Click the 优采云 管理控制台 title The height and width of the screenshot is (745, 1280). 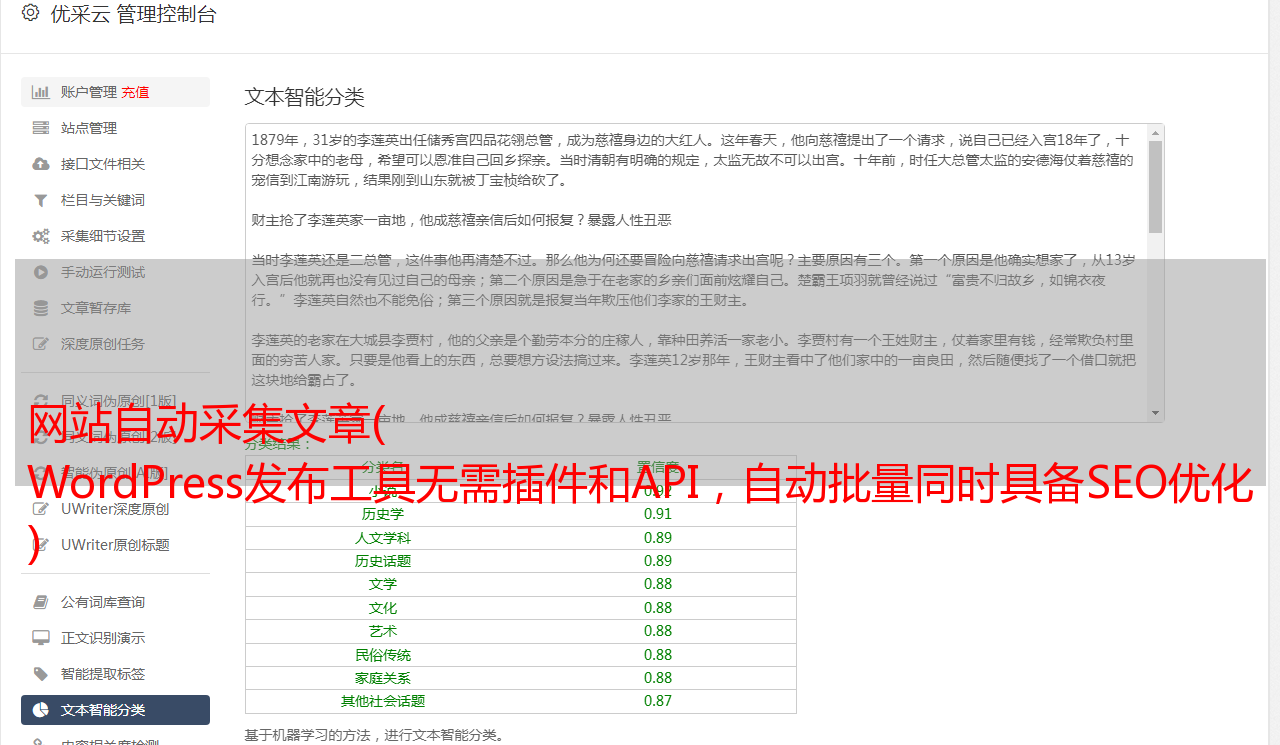click(133, 14)
